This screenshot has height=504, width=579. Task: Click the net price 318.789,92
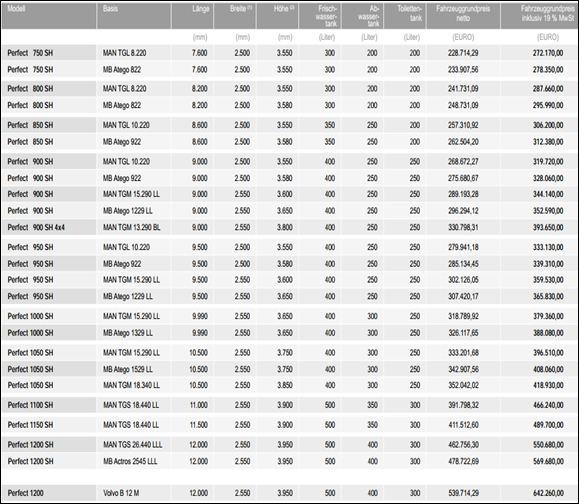(463, 316)
